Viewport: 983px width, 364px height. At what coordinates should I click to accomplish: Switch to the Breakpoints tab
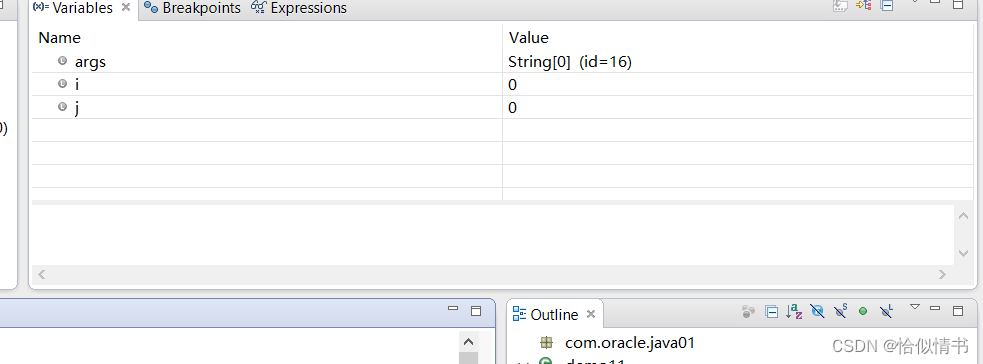click(x=192, y=8)
